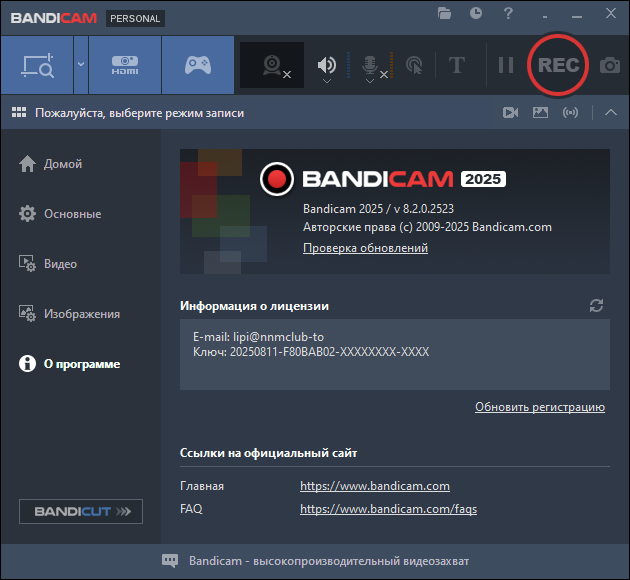This screenshot has width=630, height=580.
Task: Refresh license info with the refresh icon
Action: [596, 306]
